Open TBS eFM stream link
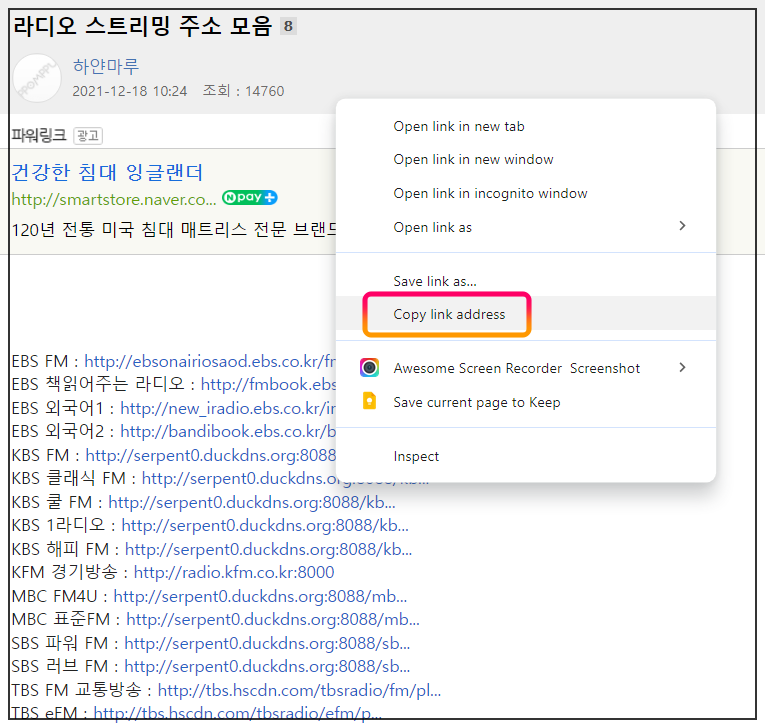 [x=237, y=713]
